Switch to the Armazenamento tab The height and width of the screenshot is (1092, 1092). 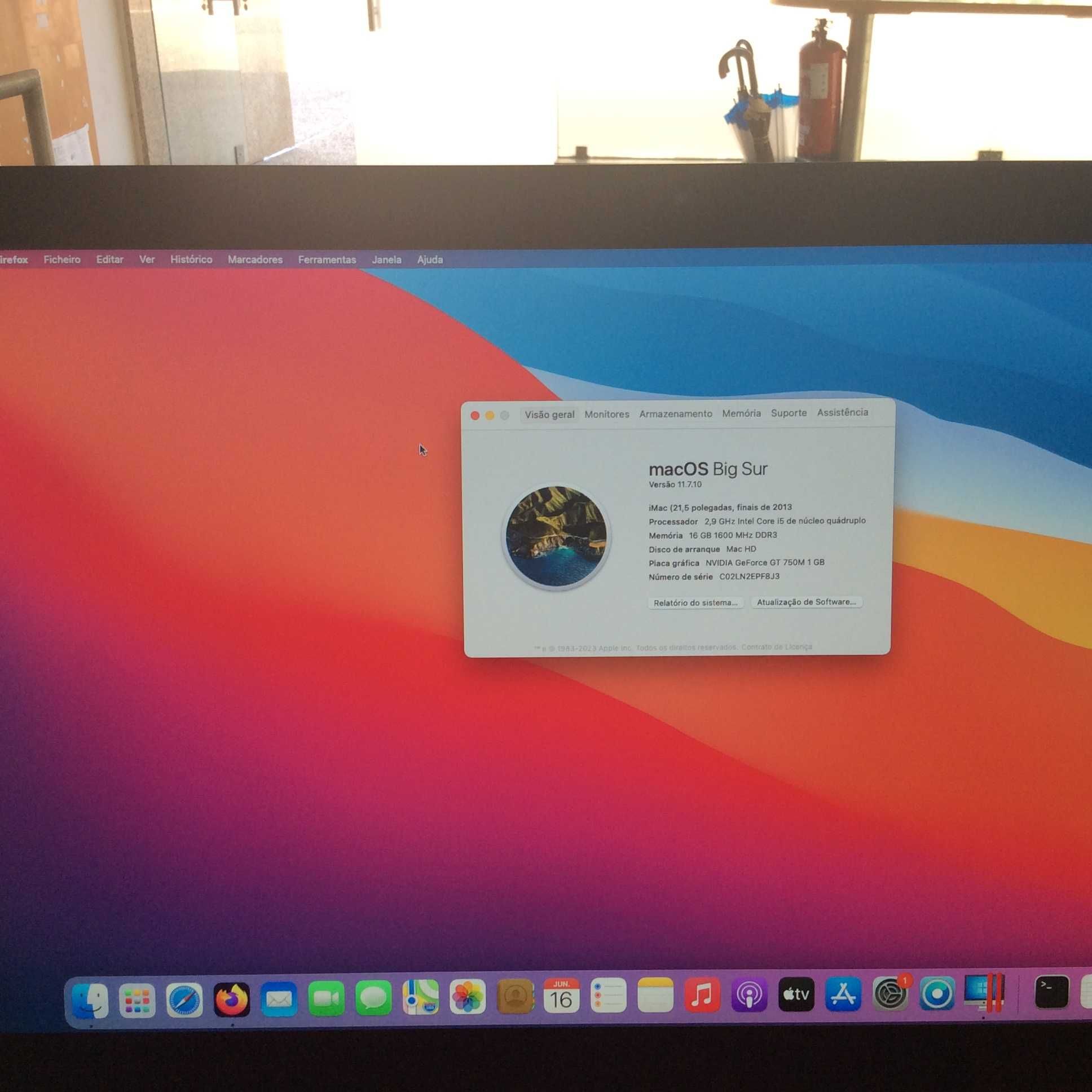676,414
